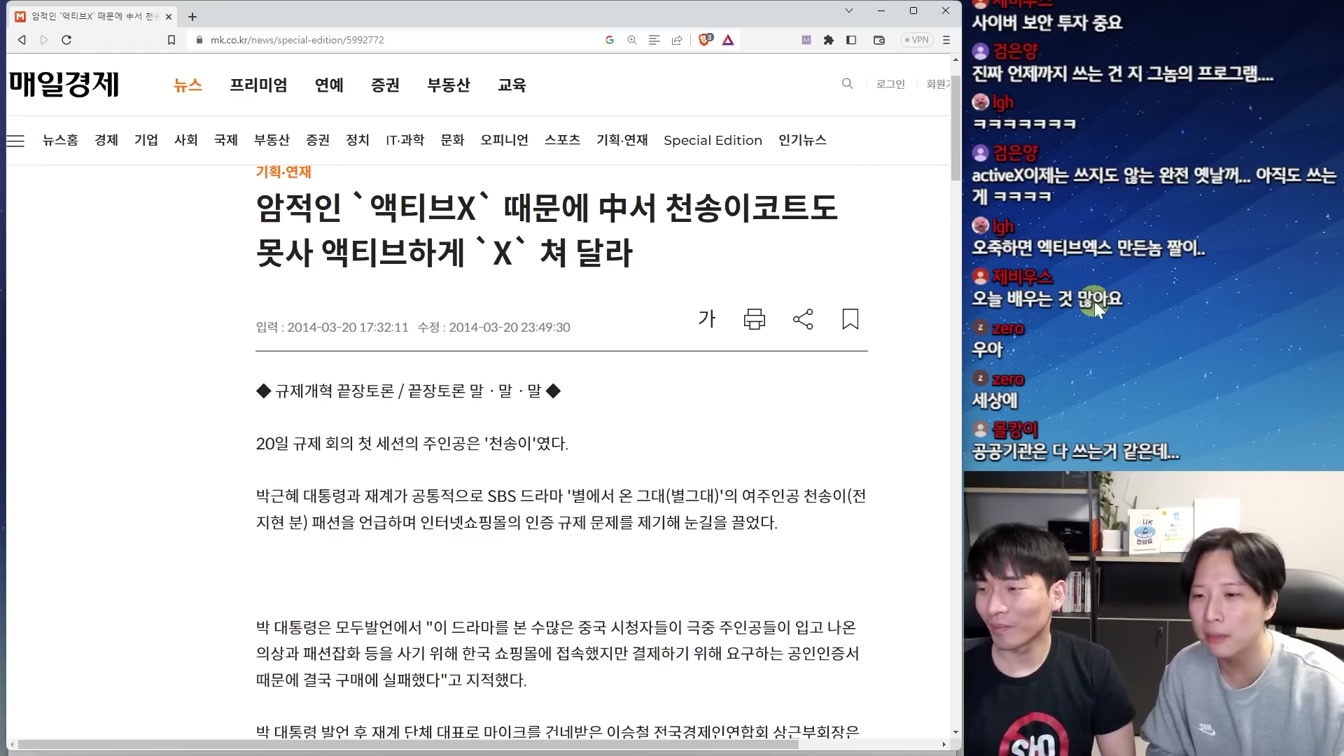The height and width of the screenshot is (756, 1344).
Task: Click the horizontal page scrollbar
Action: pyautogui.click(x=408, y=744)
